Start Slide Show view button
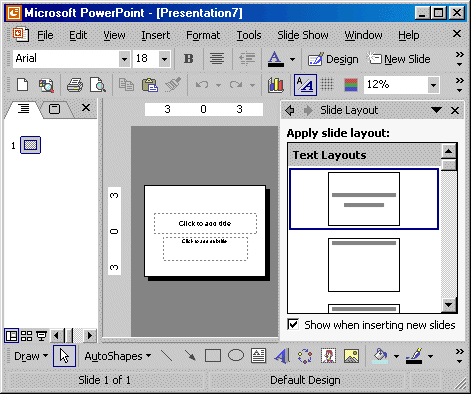Screen dimensions: 471x394 pos(41,335)
